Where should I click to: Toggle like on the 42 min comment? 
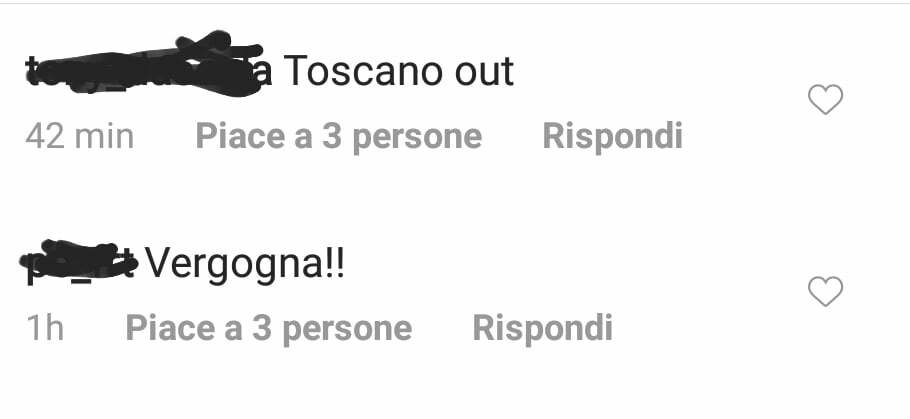tap(825, 99)
